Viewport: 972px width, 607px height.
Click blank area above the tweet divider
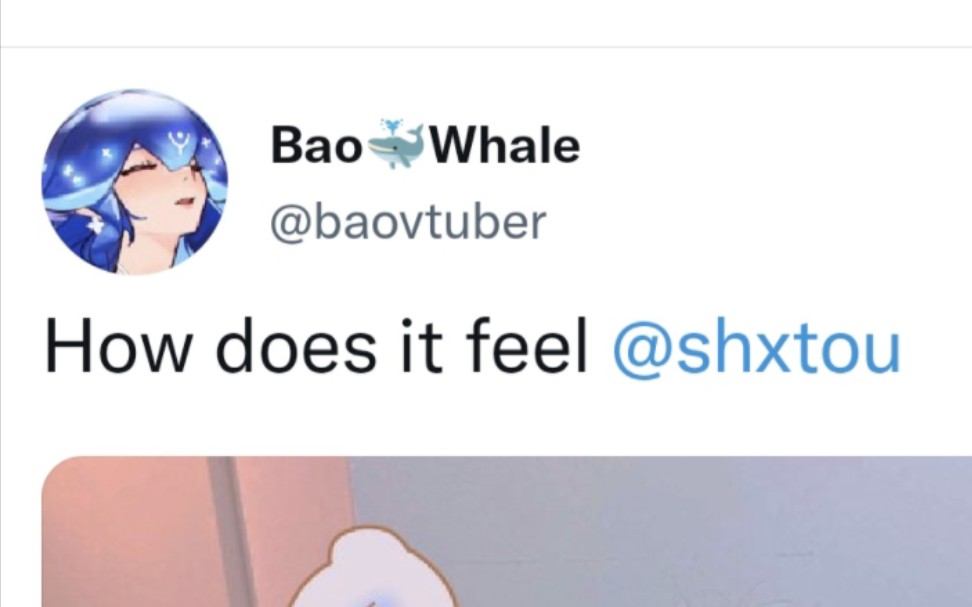coord(486,22)
